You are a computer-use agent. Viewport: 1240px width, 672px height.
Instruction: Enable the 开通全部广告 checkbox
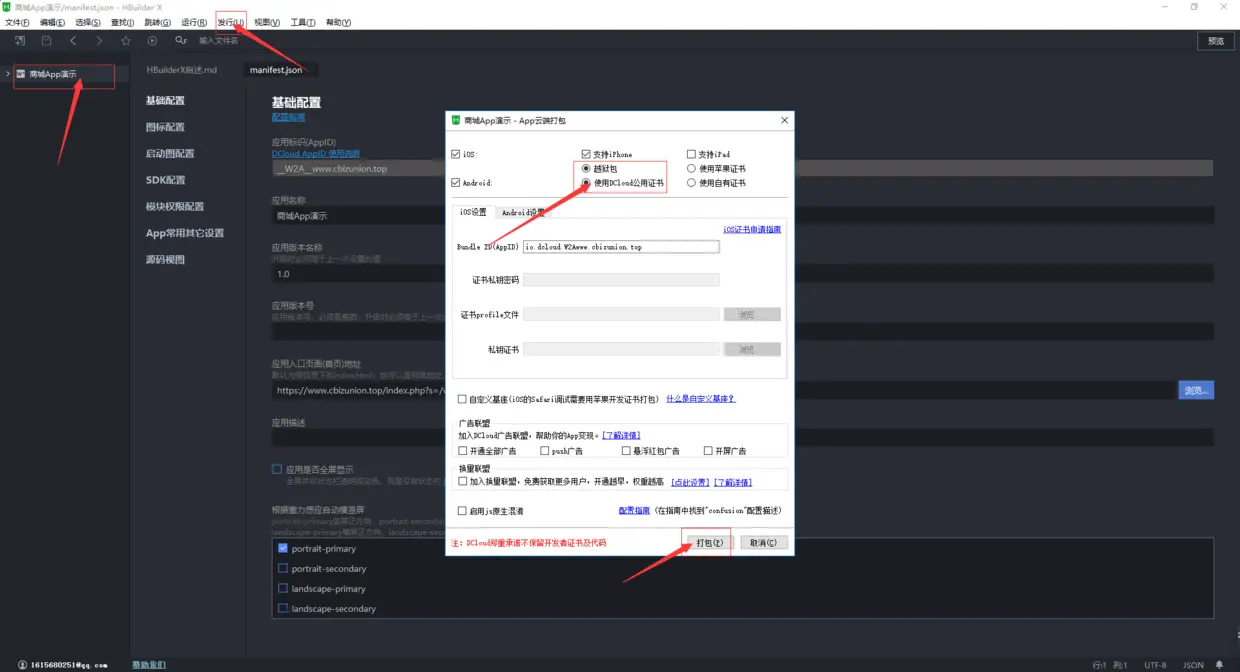tap(463, 451)
